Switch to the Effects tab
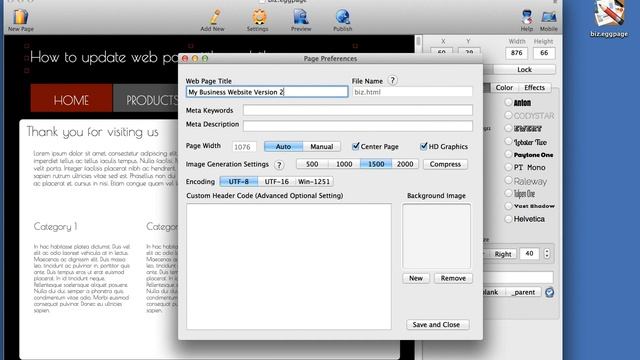This screenshot has height=360, width=640. point(534,88)
